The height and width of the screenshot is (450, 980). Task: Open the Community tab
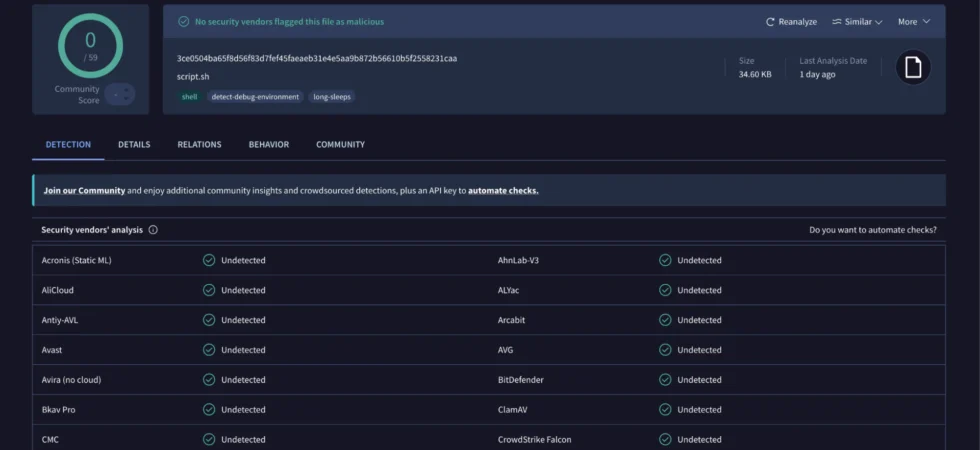pos(341,144)
